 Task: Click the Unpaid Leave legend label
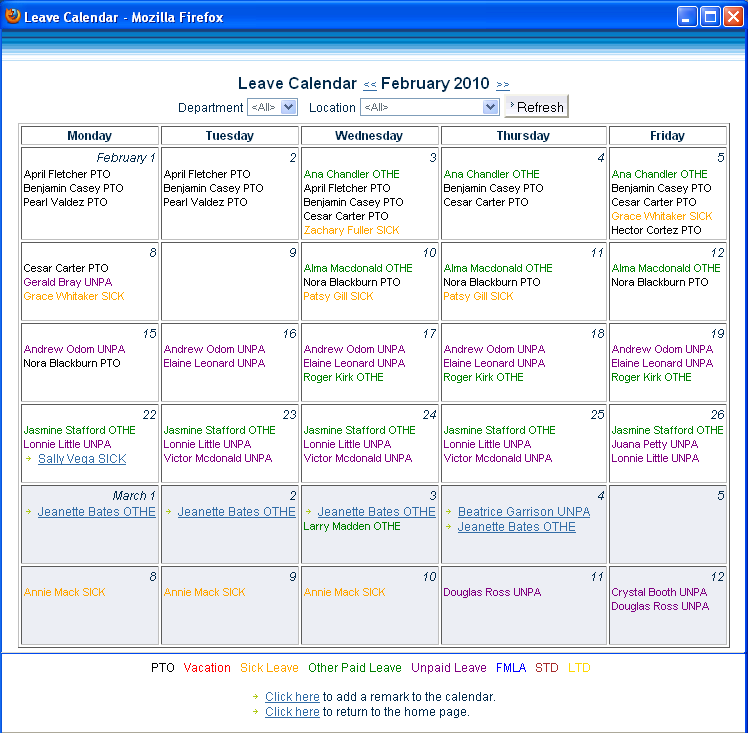point(448,668)
